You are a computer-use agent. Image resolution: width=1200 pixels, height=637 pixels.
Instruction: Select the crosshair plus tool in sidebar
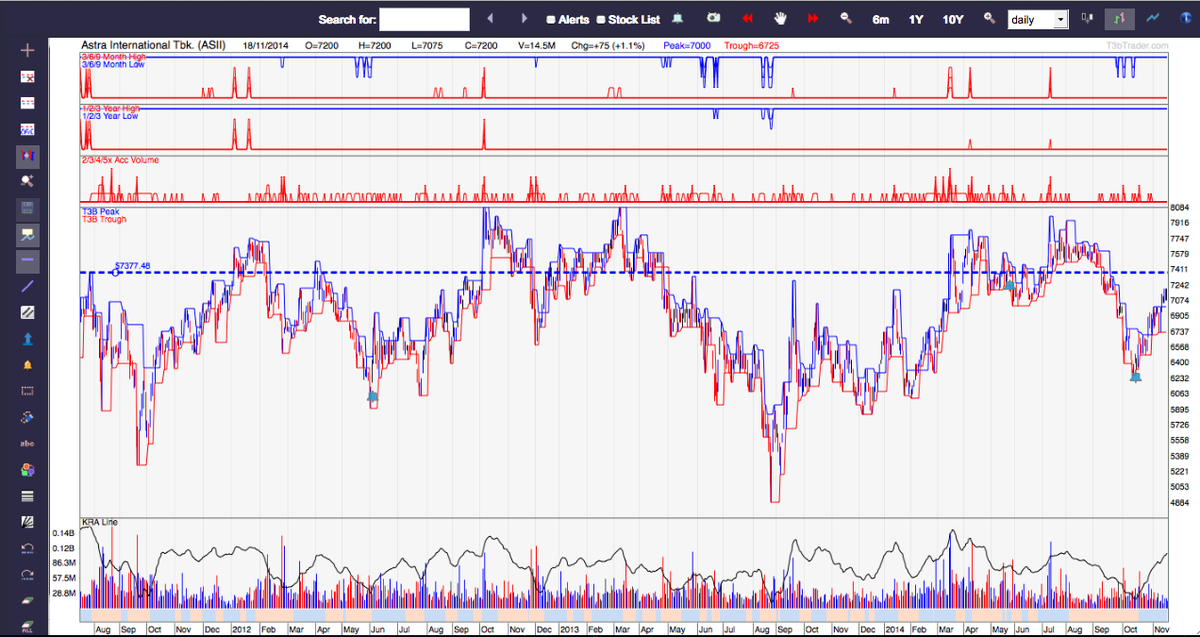(x=27, y=50)
